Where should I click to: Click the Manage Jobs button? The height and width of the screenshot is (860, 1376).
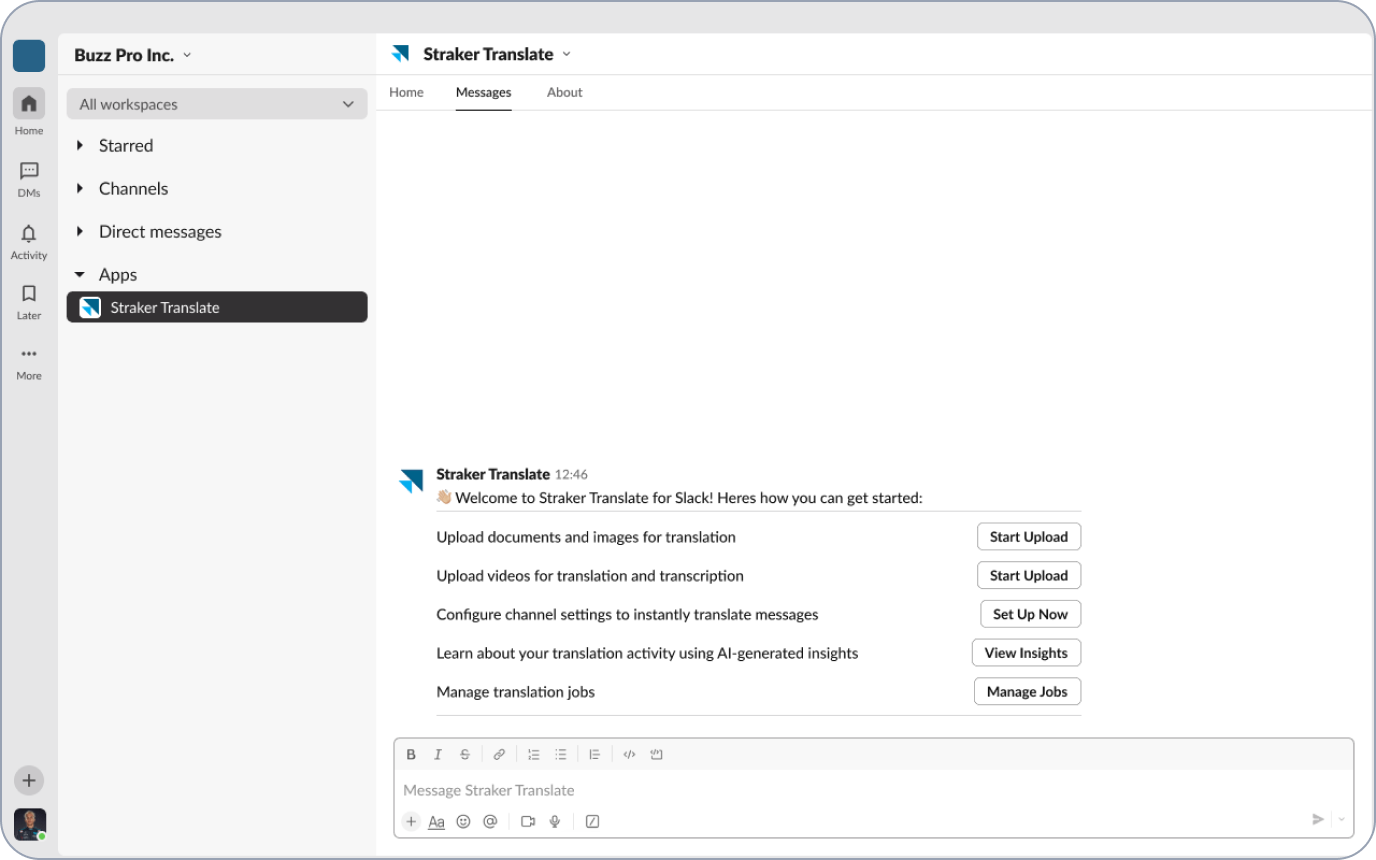click(x=1027, y=692)
